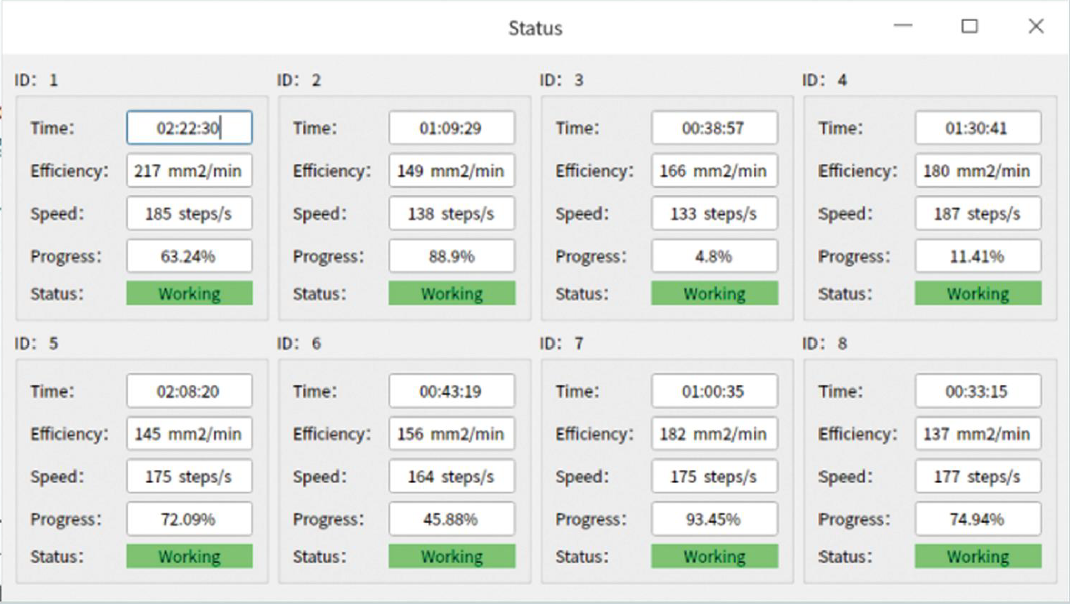Close the Status window
This screenshot has width=1070, height=604.
pos(1036,27)
